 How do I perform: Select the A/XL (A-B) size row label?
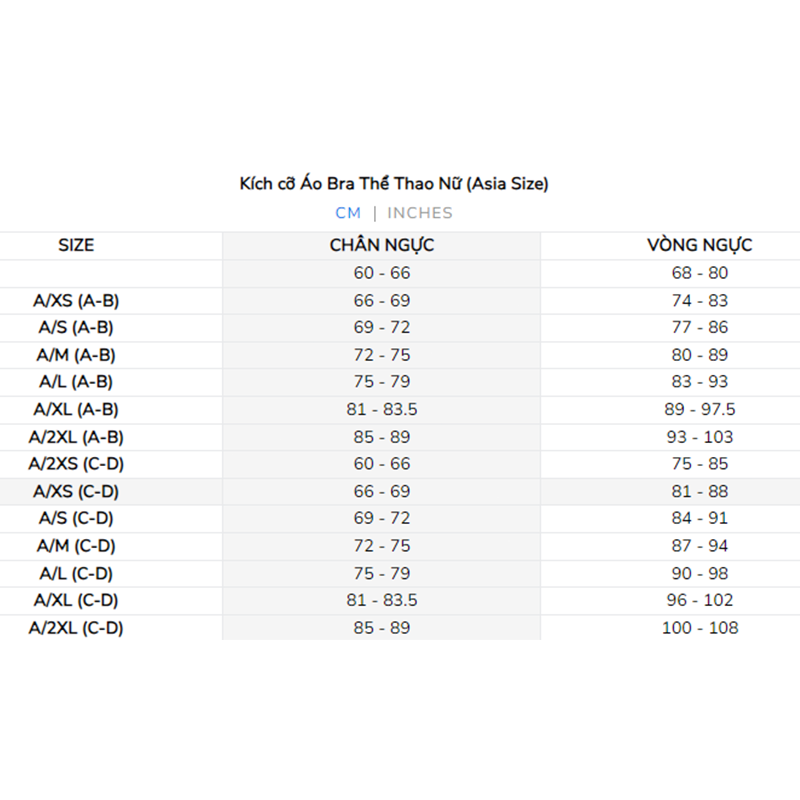pyautogui.click(x=76, y=409)
